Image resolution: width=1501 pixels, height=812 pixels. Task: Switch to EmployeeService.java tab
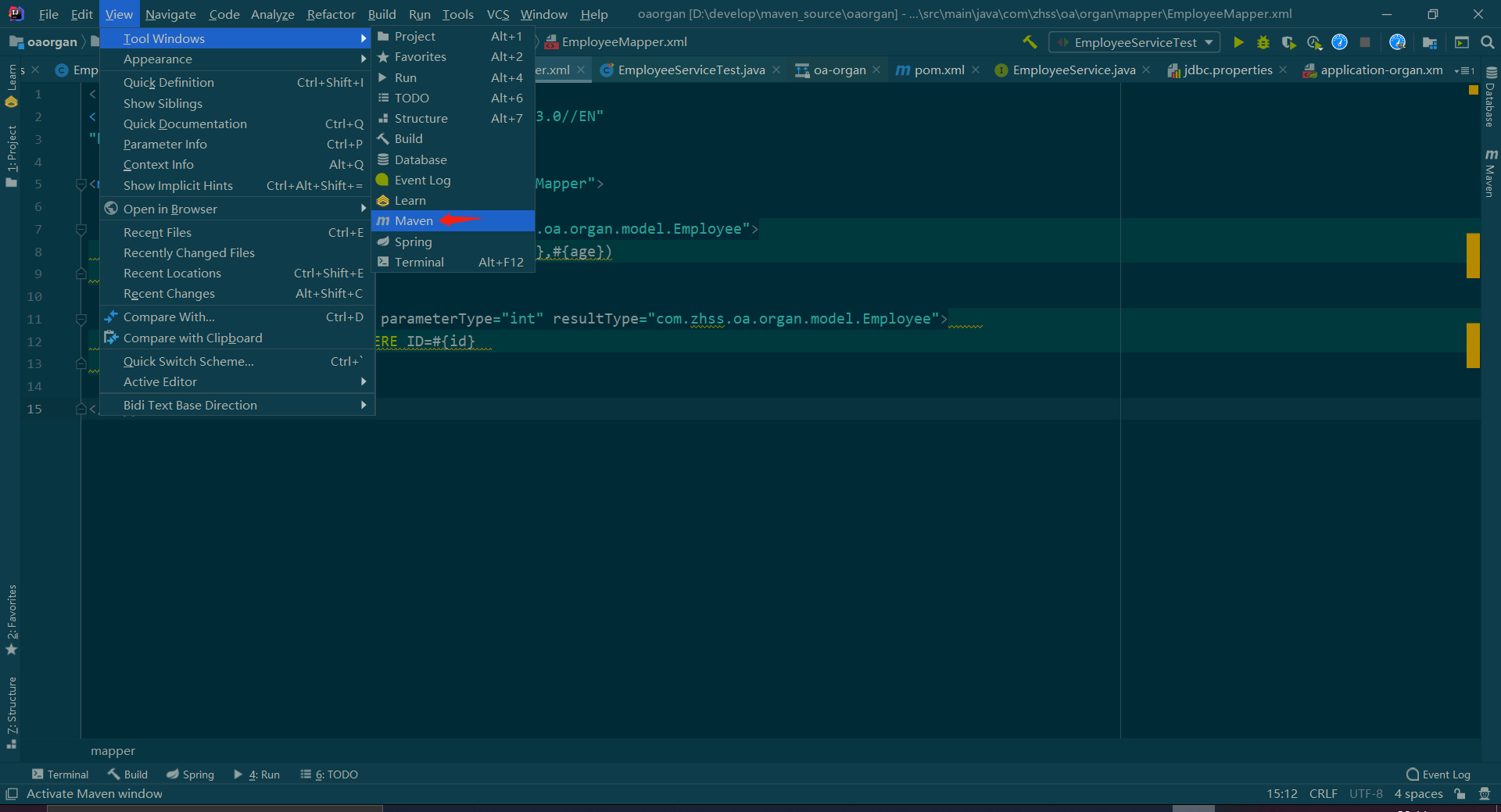1073,70
